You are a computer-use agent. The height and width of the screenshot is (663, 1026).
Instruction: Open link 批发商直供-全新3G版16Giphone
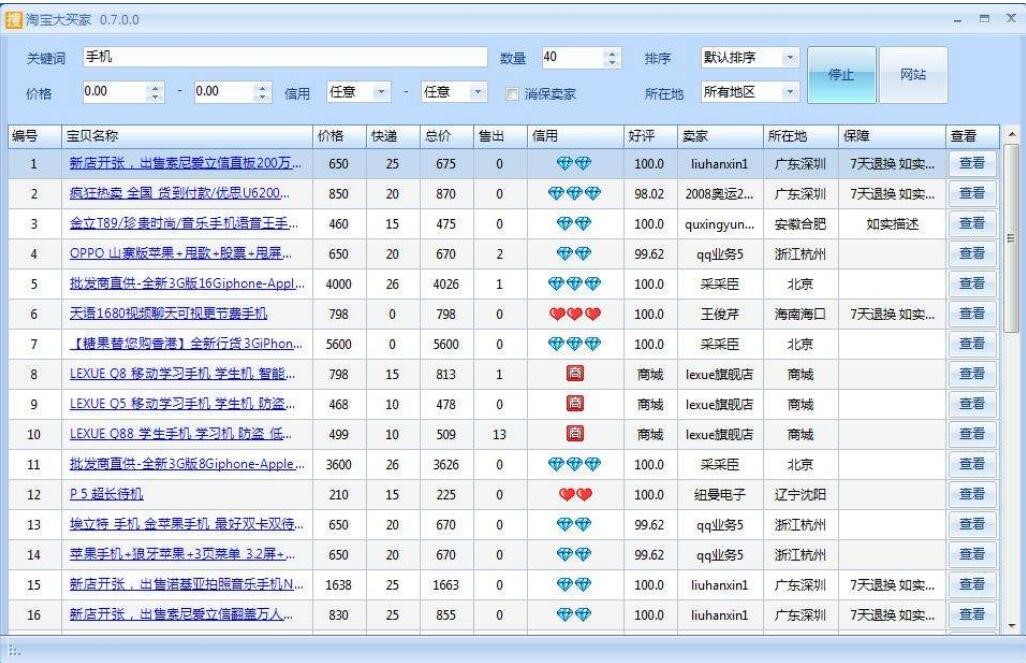tap(187, 284)
